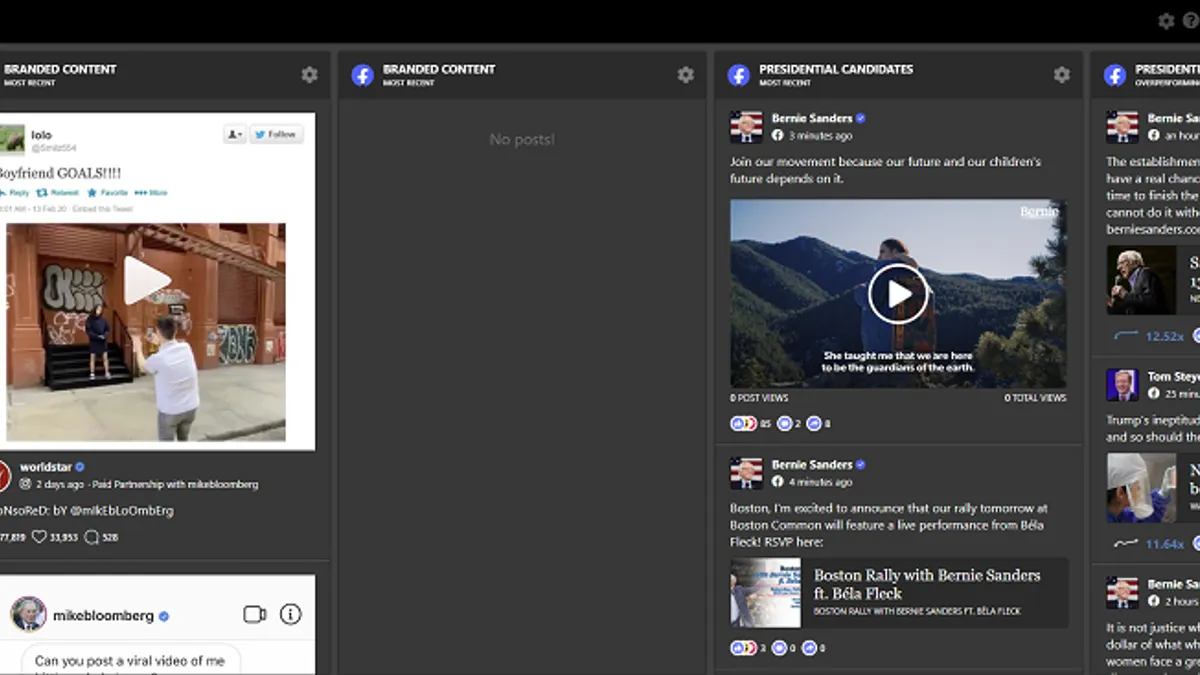Click '4 minutes ago' timestamp
1200x675 pixels.
coord(821,482)
